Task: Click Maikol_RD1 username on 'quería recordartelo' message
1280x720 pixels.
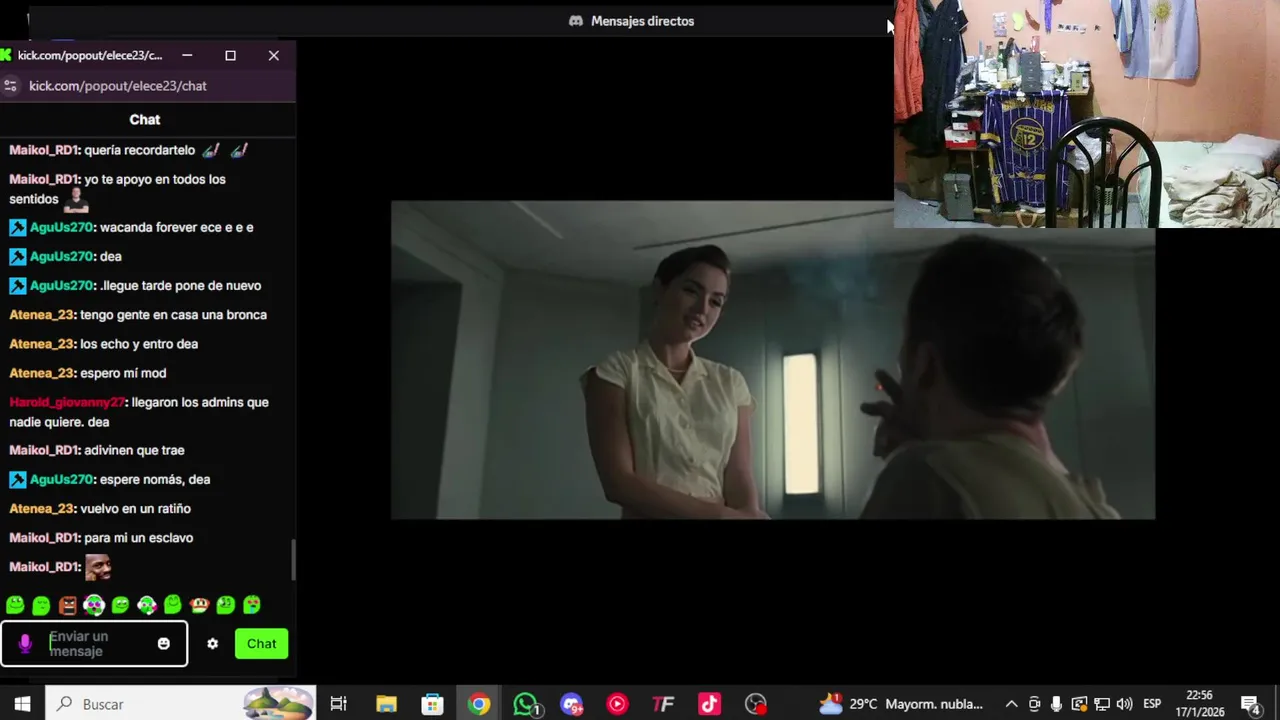Action: [x=44, y=150]
